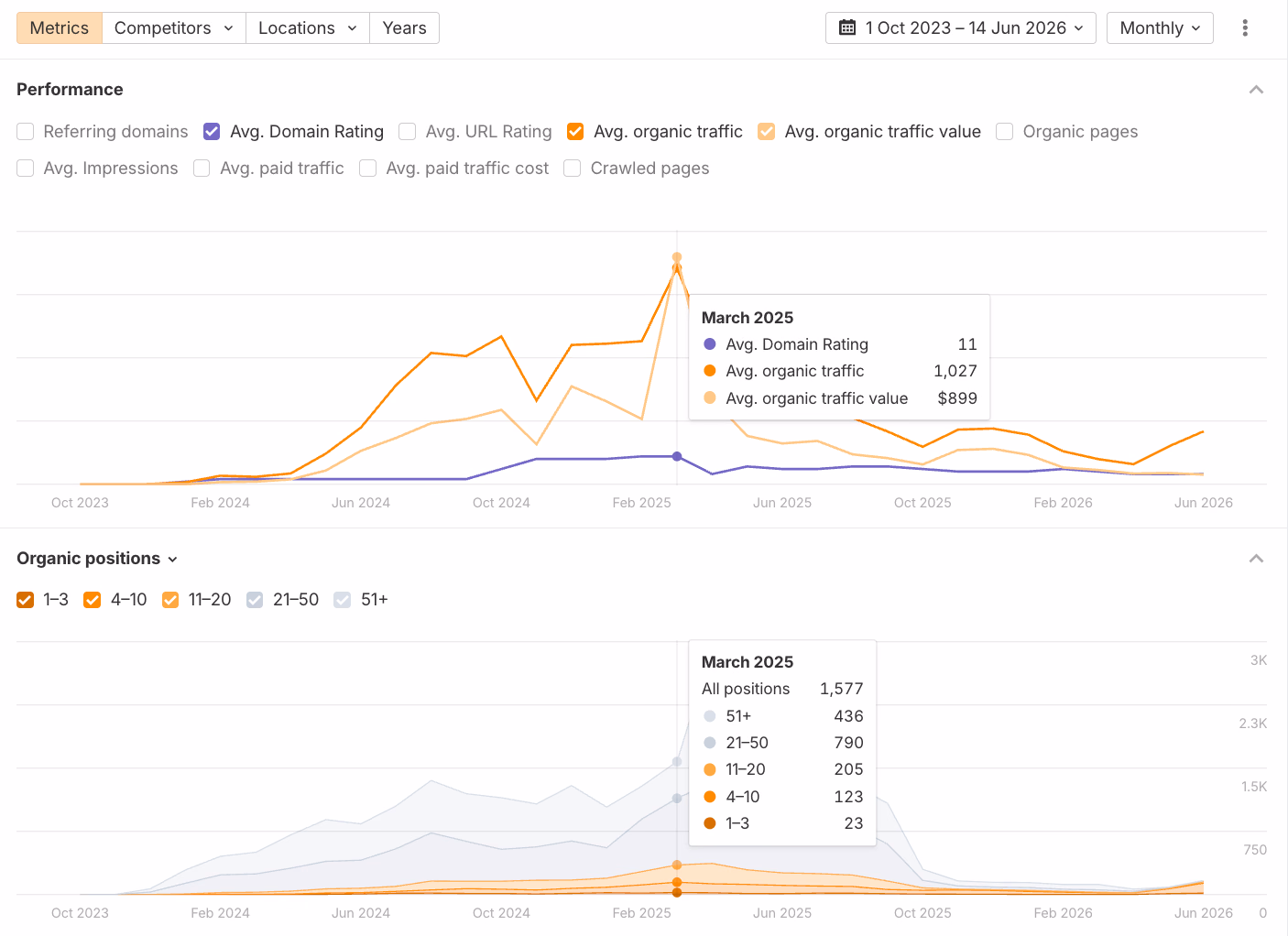The width and height of the screenshot is (1288, 936).
Task: Enable Avg. paid traffic cost checkbox
Action: (368, 169)
